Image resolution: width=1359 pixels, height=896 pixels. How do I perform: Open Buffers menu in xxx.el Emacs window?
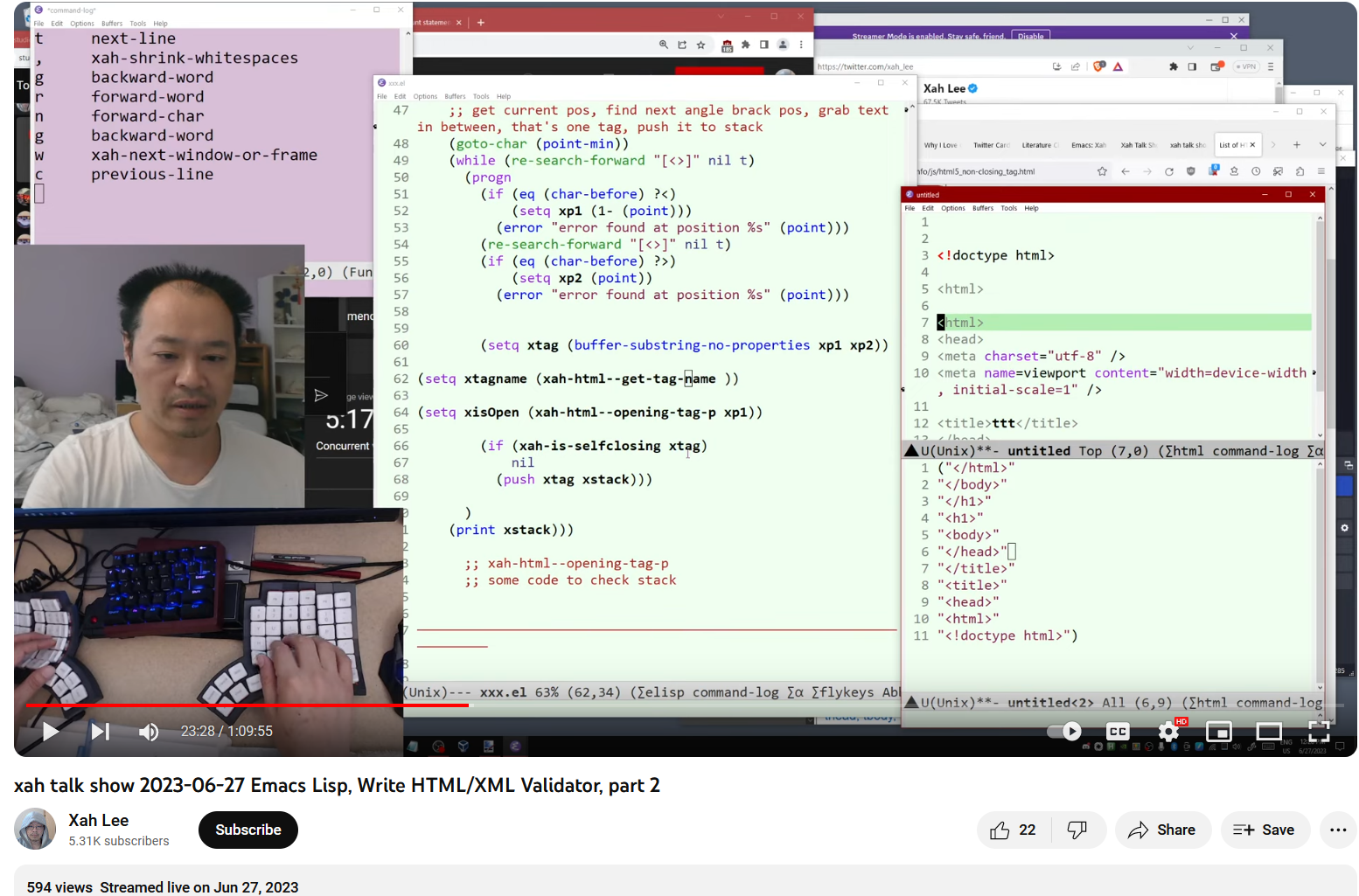click(455, 96)
